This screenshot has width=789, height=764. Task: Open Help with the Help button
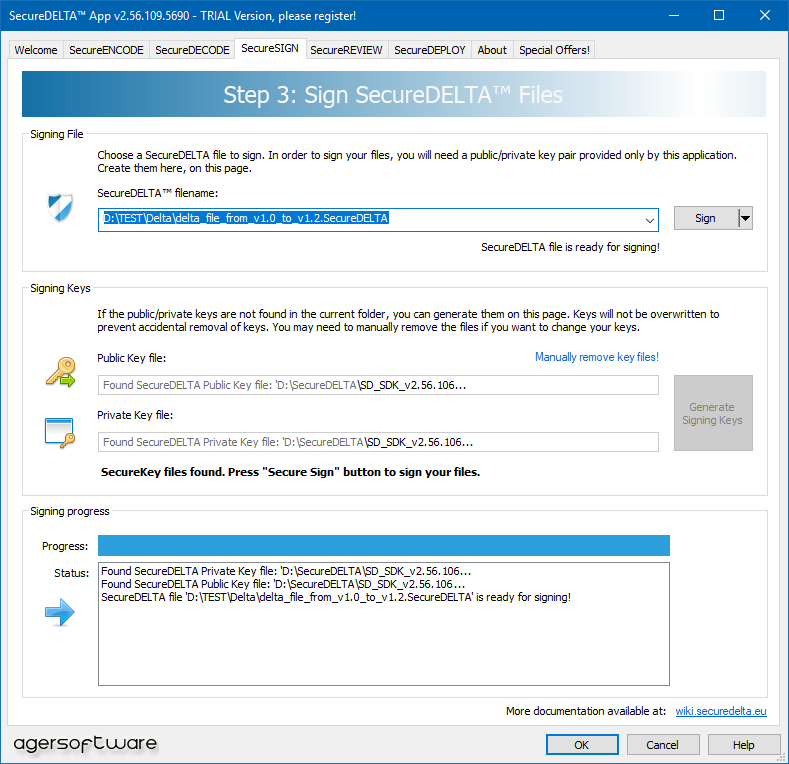pos(744,745)
